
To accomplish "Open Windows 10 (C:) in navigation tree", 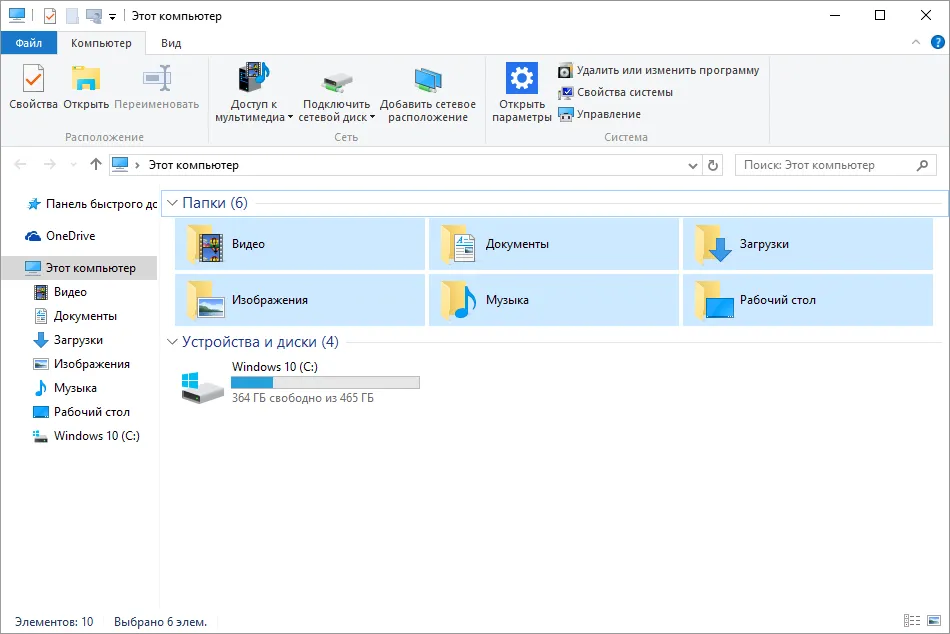I will click(86, 436).
